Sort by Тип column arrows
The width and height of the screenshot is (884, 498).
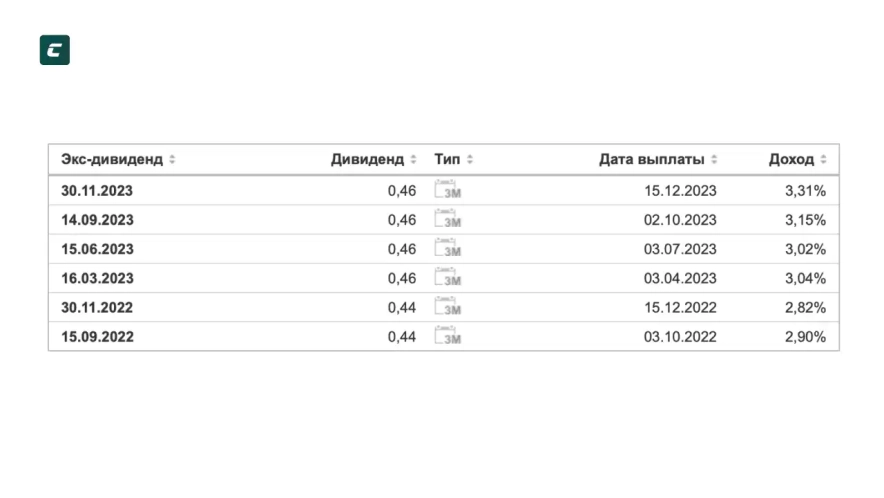(470, 160)
